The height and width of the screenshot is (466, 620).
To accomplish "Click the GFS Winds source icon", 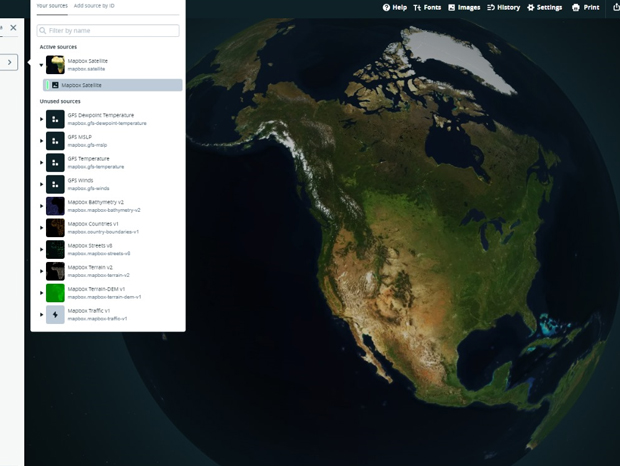I will (55, 184).
